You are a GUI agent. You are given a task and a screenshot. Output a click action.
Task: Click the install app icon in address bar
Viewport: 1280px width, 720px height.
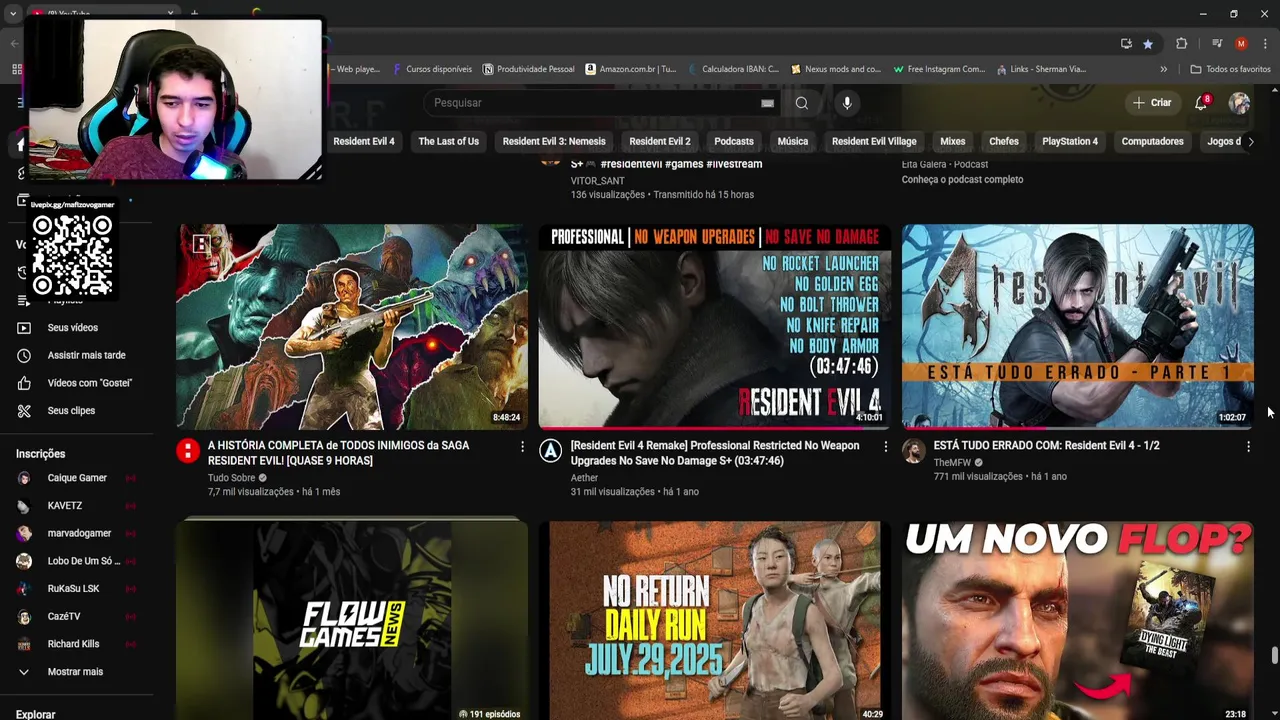[x=1126, y=44]
